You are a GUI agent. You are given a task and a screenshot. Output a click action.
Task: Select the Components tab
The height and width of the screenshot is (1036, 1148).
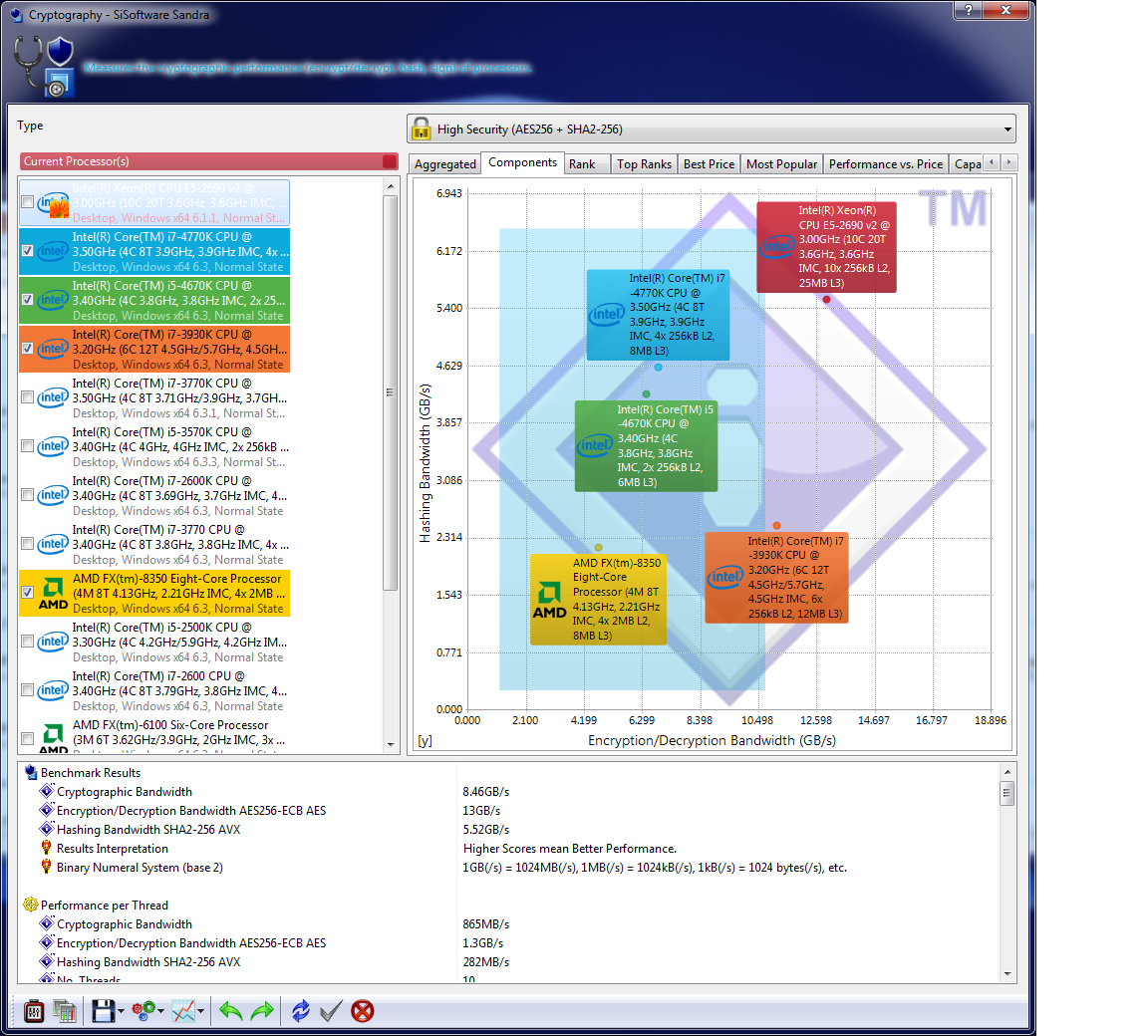click(x=523, y=162)
